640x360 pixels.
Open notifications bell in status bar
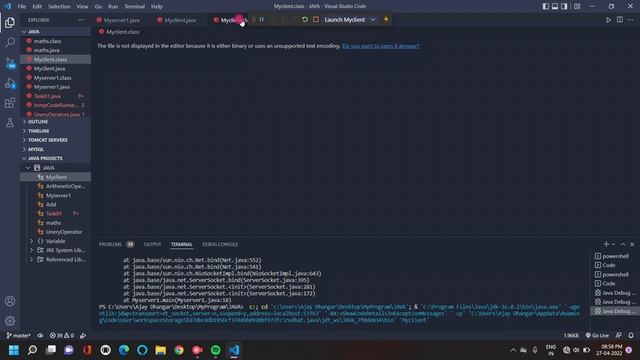[631, 336]
